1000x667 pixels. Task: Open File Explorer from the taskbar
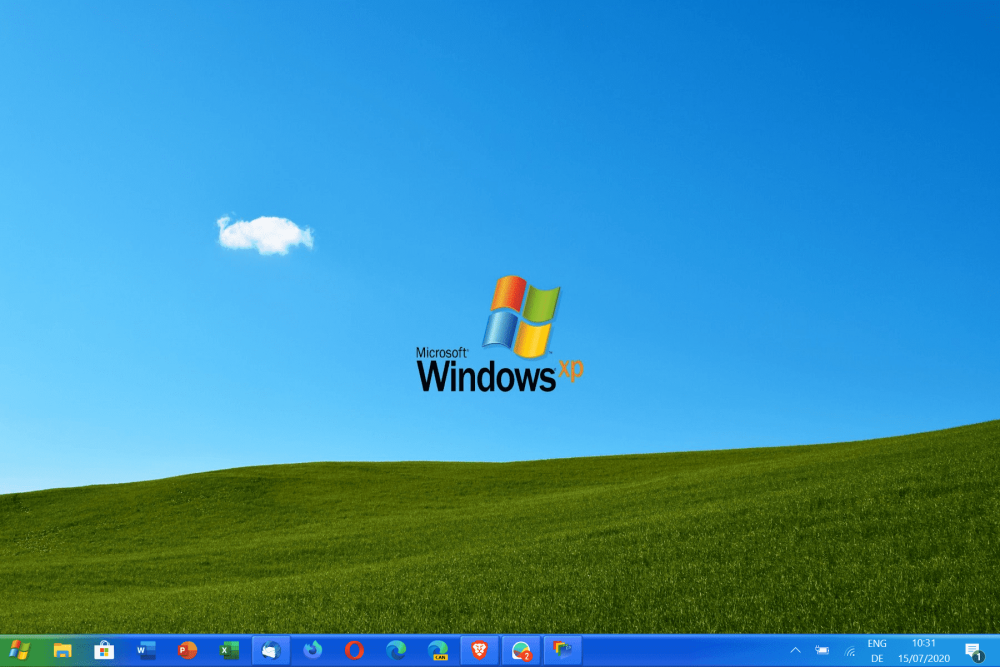(62, 650)
